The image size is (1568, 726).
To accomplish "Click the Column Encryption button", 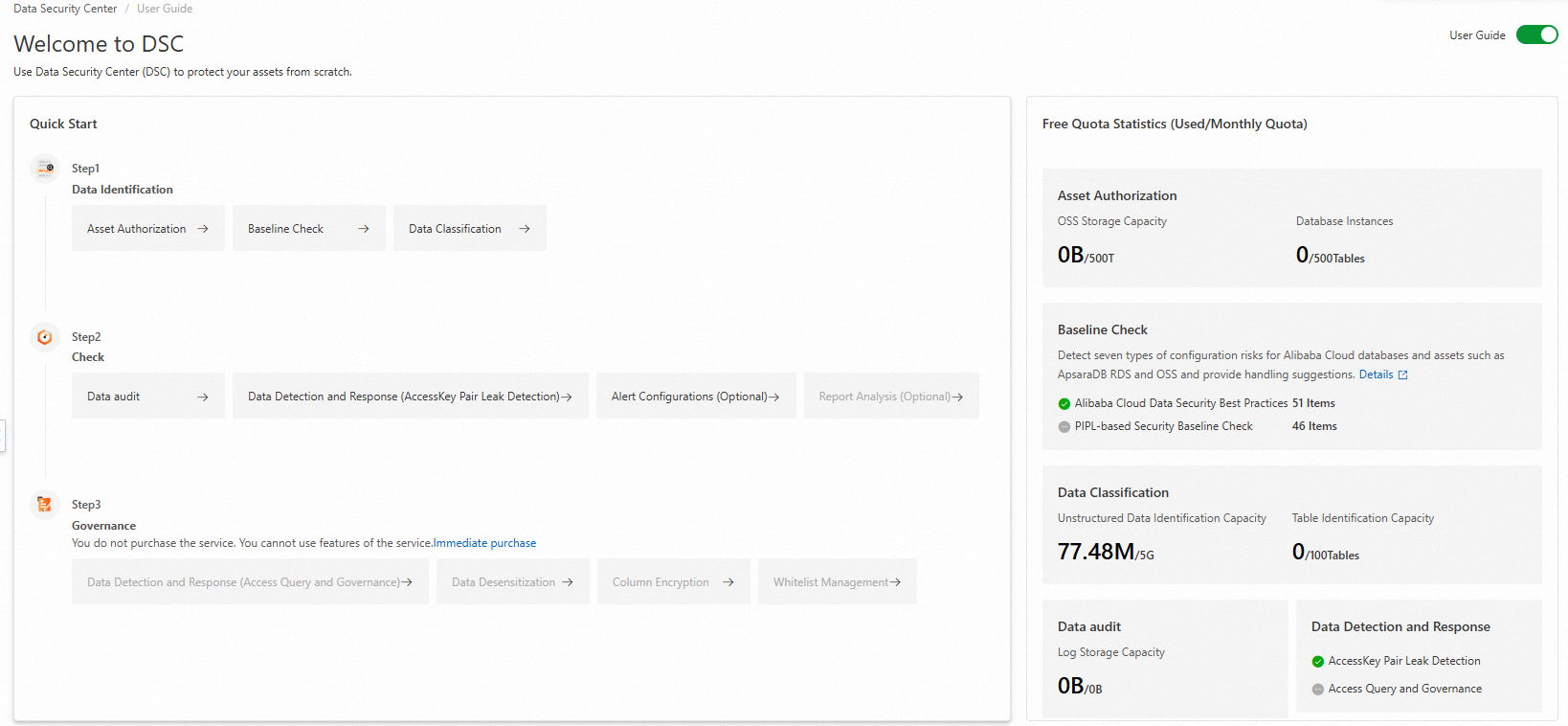I will click(x=674, y=581).
